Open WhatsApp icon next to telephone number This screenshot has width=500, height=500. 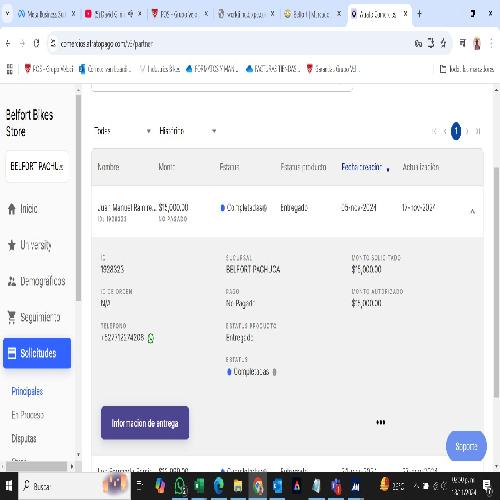pyautogui.click(x=151, y=338)
